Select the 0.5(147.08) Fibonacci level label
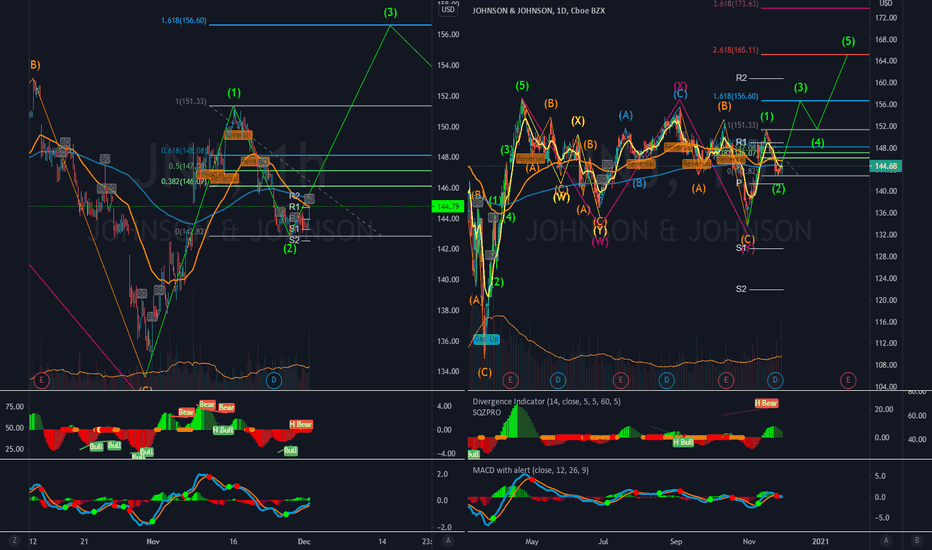The width and height of the screenshot is (932, 550). 187,166
